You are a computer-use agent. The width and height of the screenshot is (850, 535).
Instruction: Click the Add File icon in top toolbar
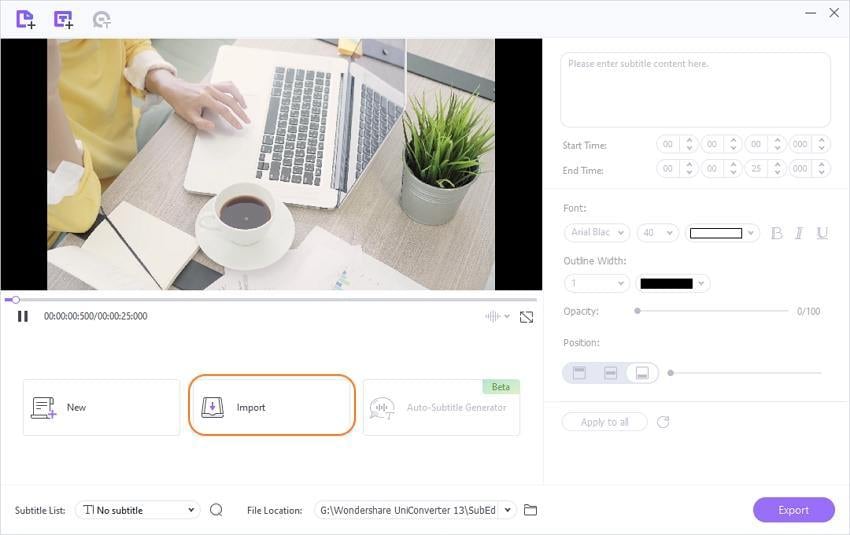click(x=25, y=20)
